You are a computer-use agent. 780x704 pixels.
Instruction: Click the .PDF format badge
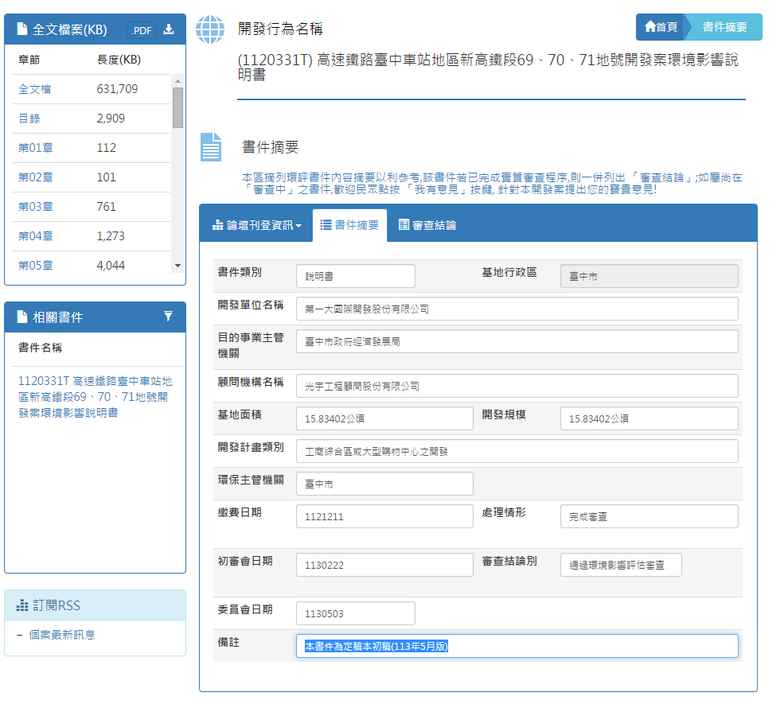(x=141, y=30)
